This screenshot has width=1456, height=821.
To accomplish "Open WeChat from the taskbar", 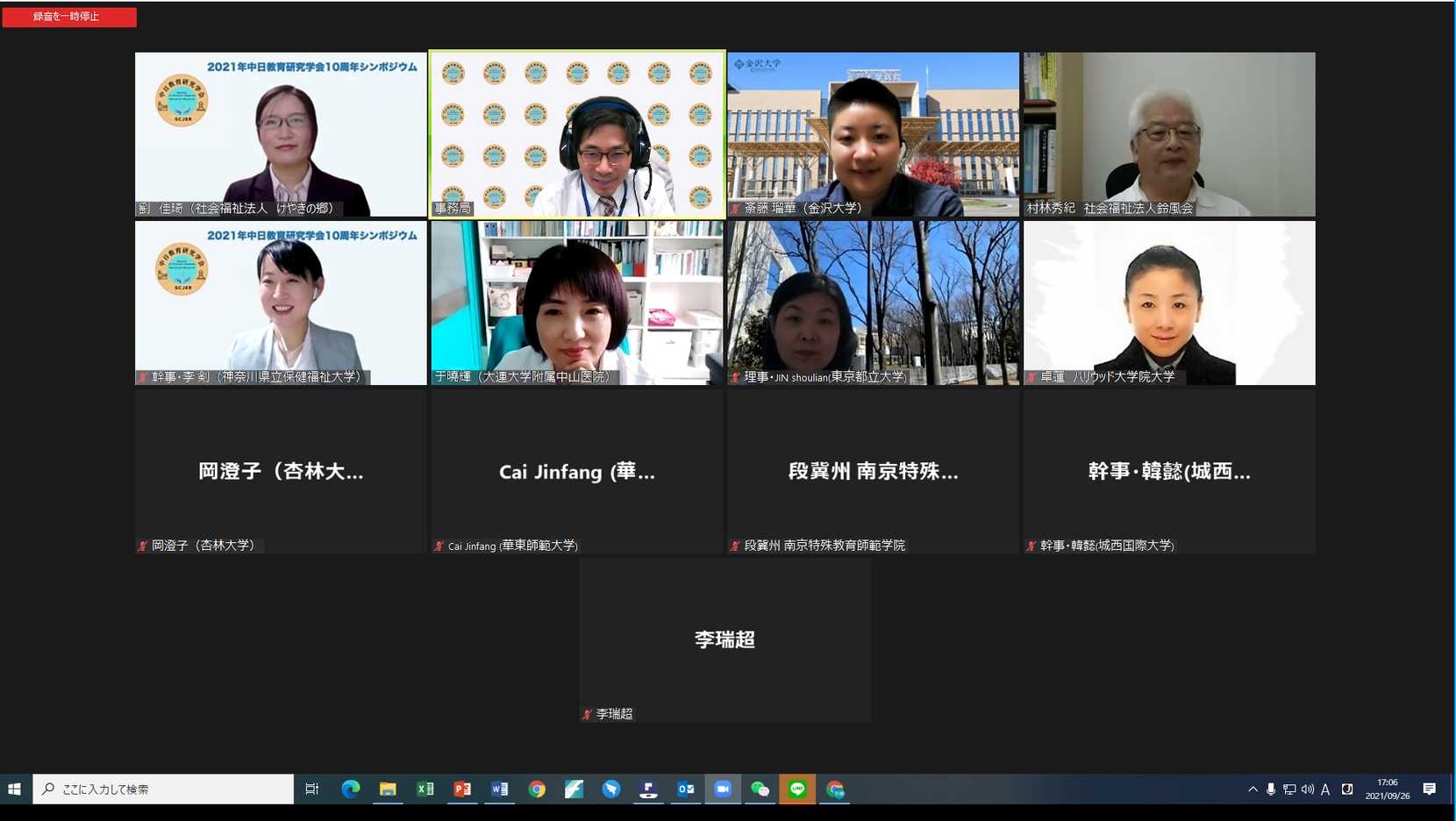I will click(760, 789).
